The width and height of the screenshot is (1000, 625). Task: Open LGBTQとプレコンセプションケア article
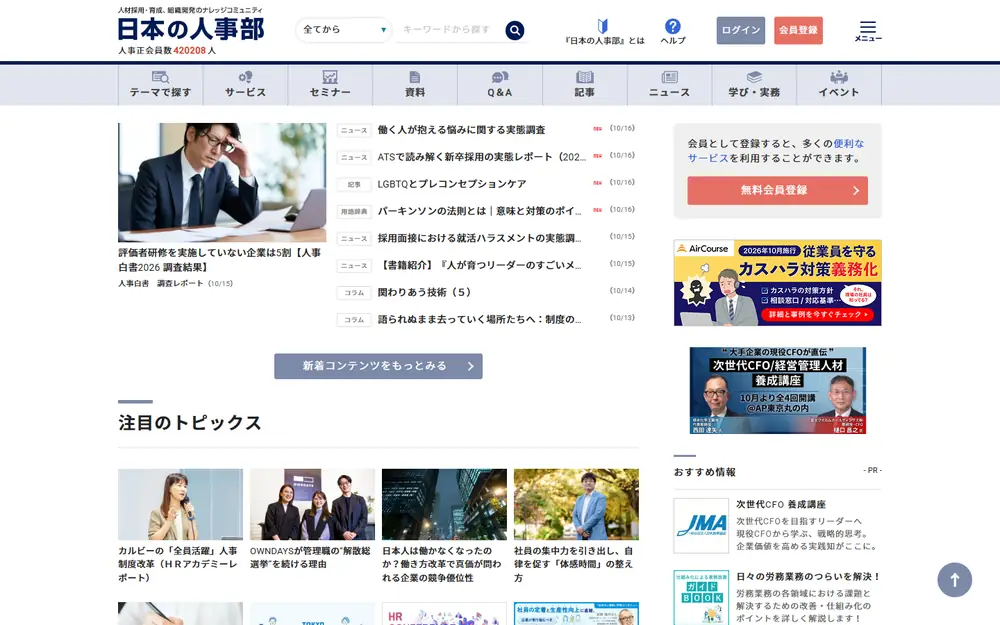click(x=452, y=184)
